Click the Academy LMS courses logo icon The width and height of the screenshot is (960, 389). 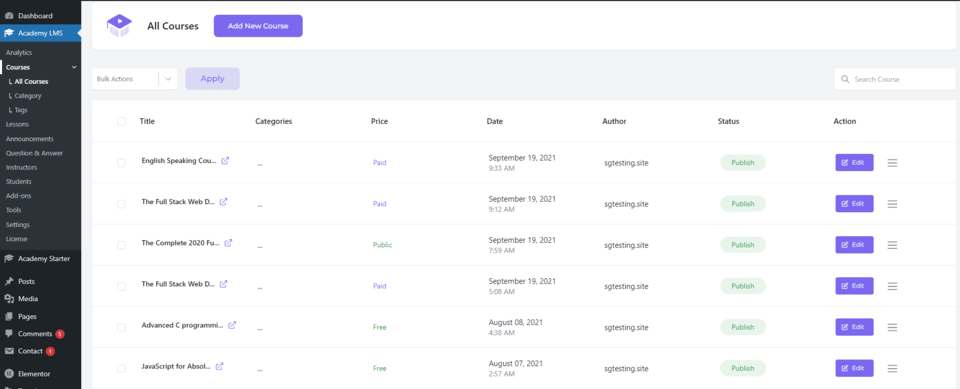tap(119, 26)
